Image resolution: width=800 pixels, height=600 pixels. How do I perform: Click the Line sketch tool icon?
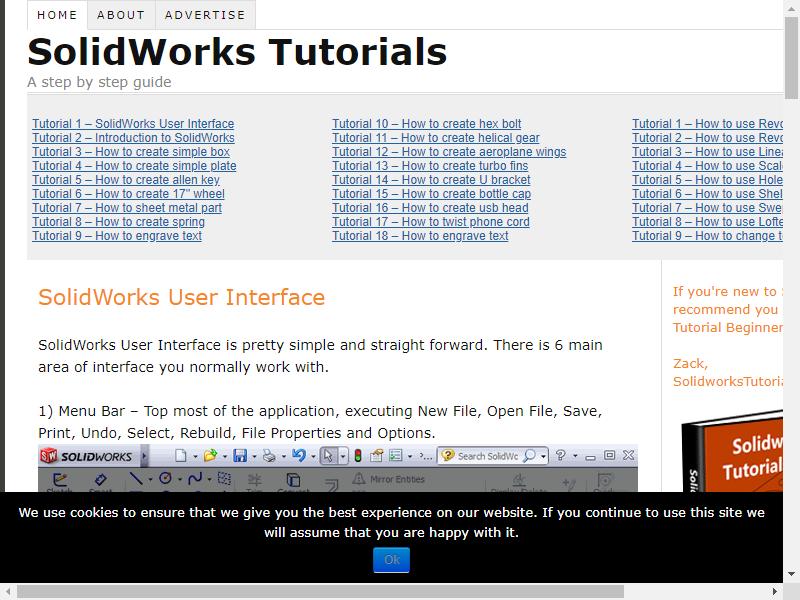coord(136,479)
